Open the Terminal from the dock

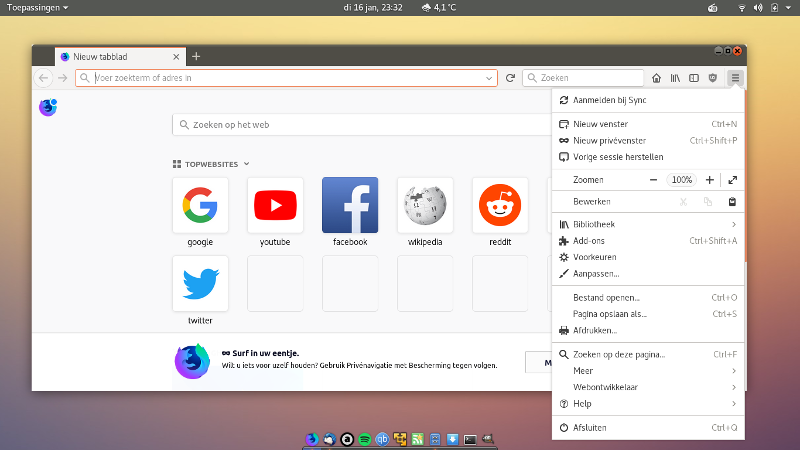pyautogui.click(x=470, y=439)
